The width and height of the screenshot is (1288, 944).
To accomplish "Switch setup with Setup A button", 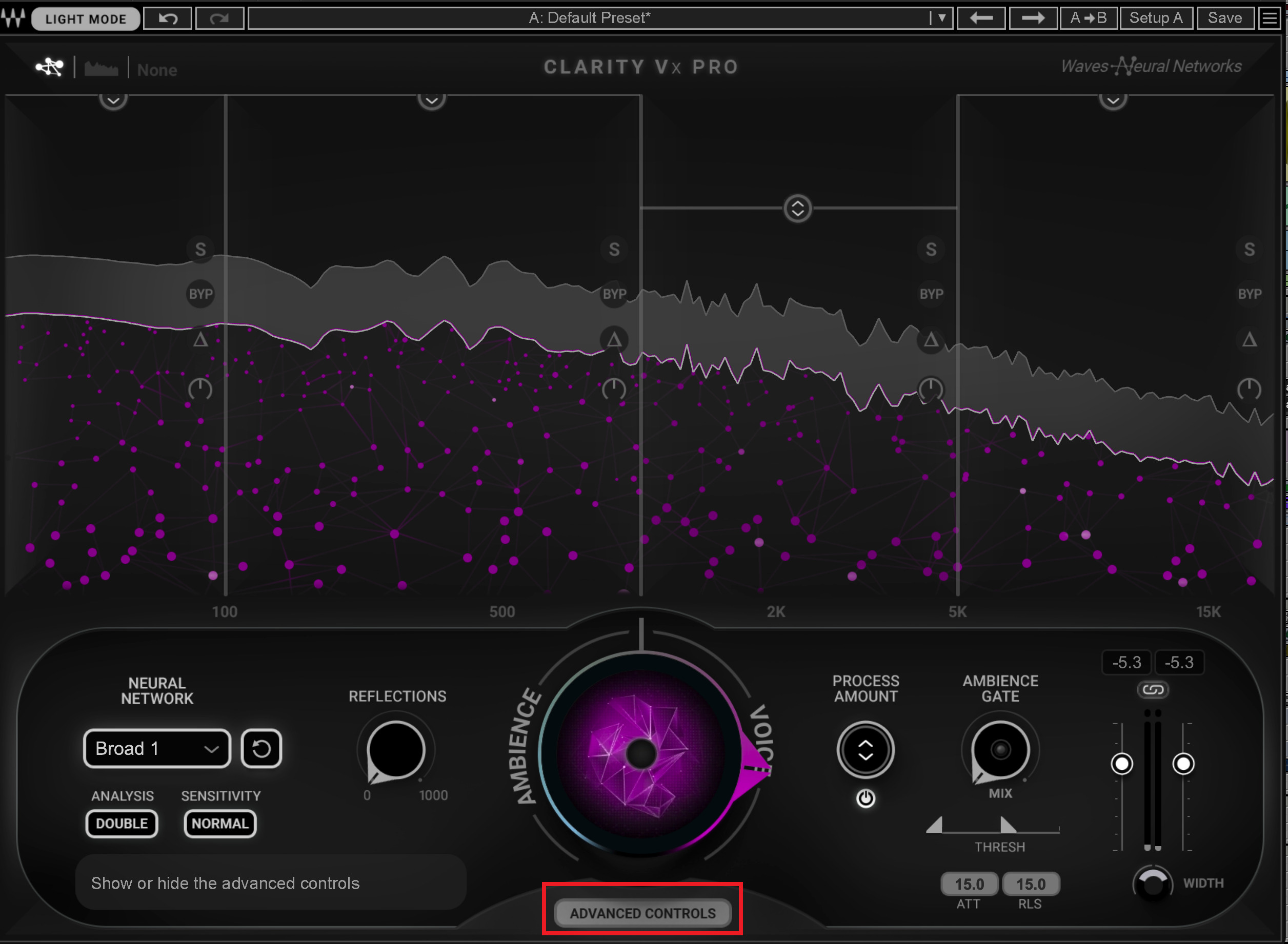I will 1156,18.
